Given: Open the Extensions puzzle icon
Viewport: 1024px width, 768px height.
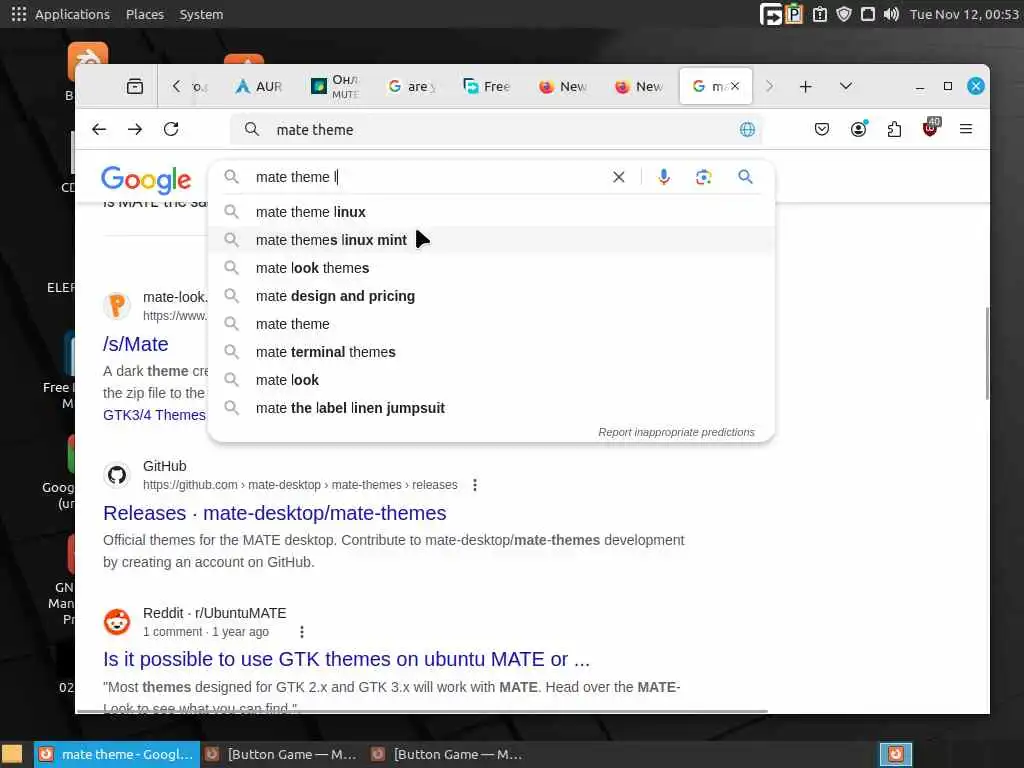Looking at the screenshot, I should click(x=894, y=129).
